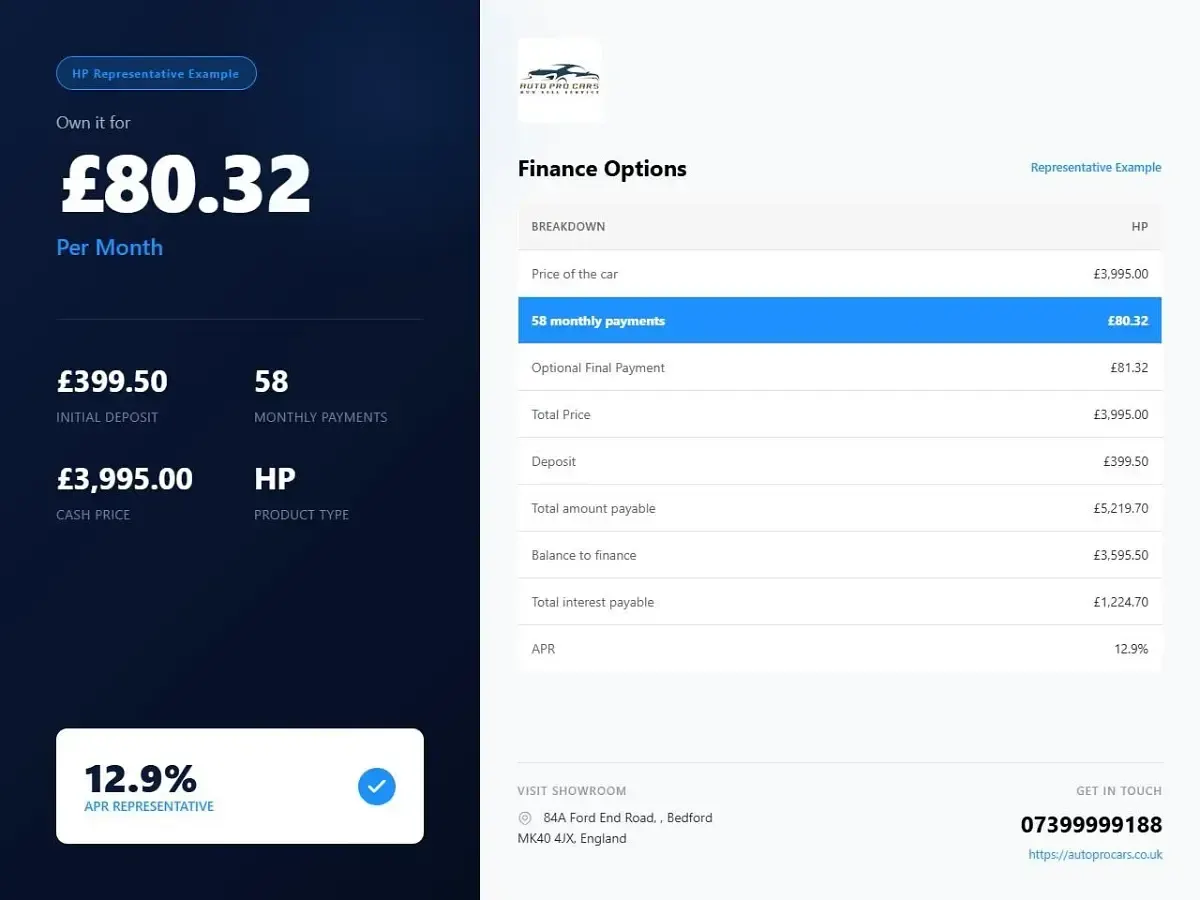Select the 58 monthly payments row
This screenshot has width=1200, height=900.
840,321
